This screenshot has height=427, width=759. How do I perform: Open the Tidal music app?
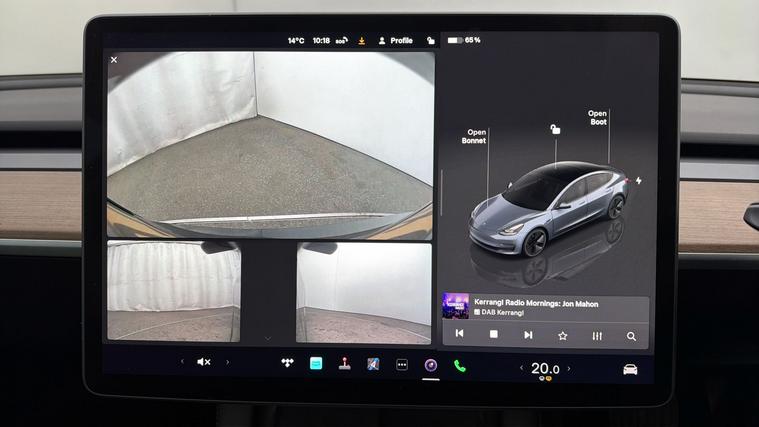pos(287,364)
